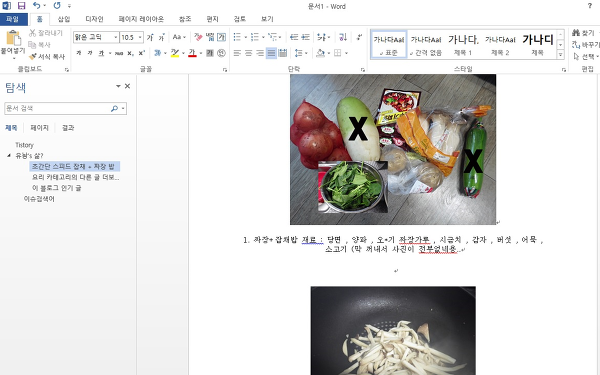Apply the 표준 (Normal) style

tap(389, 44)
